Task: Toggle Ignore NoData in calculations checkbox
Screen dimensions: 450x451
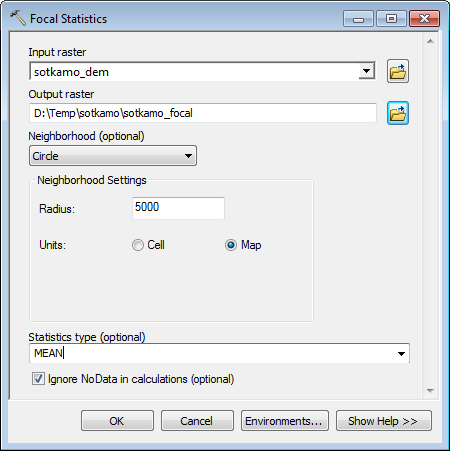Action: (x=38, y=379)
